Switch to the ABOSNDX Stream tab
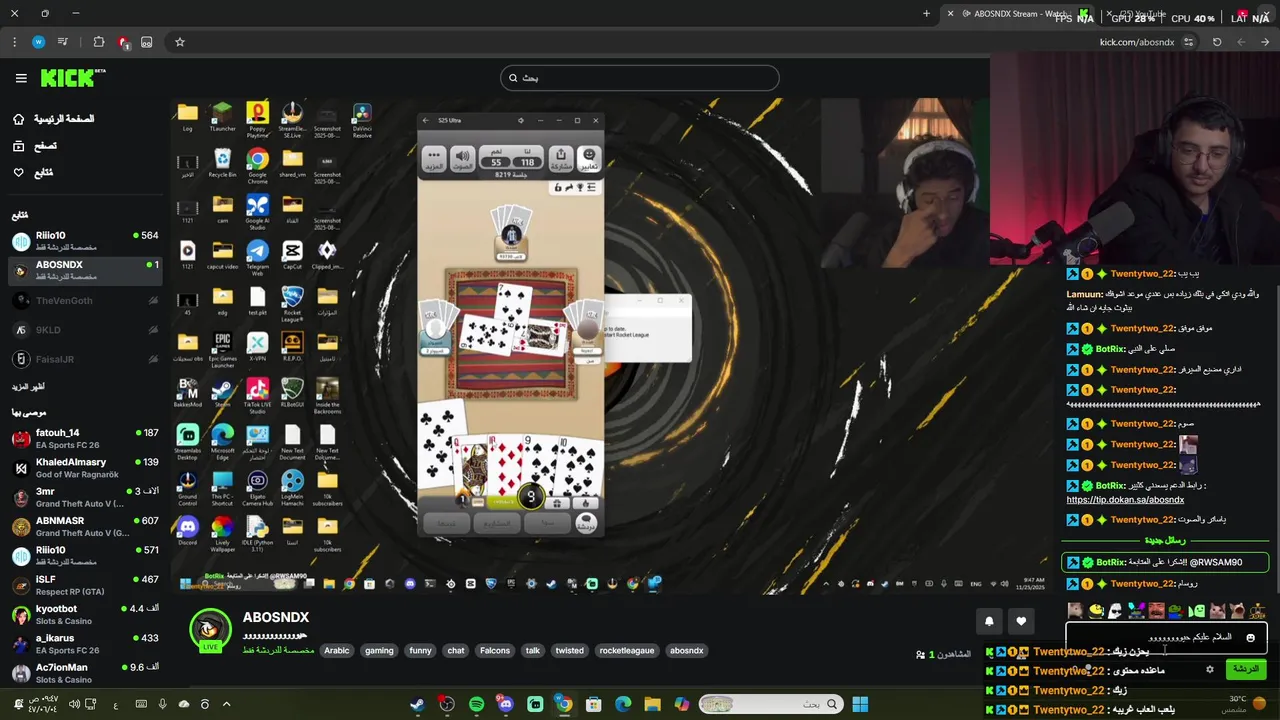This screenshot has width=1280, height=720. pyautogui.click(x=1020, y=14)
